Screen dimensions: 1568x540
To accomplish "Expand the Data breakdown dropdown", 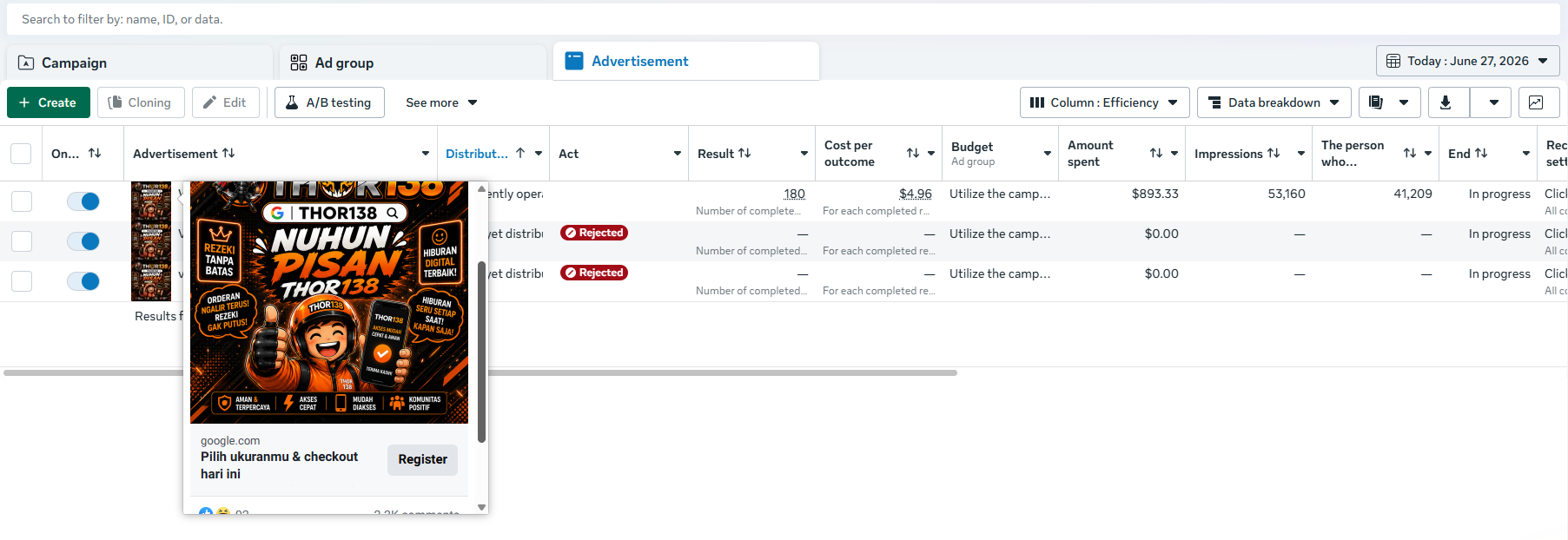I will point(1274,102).
